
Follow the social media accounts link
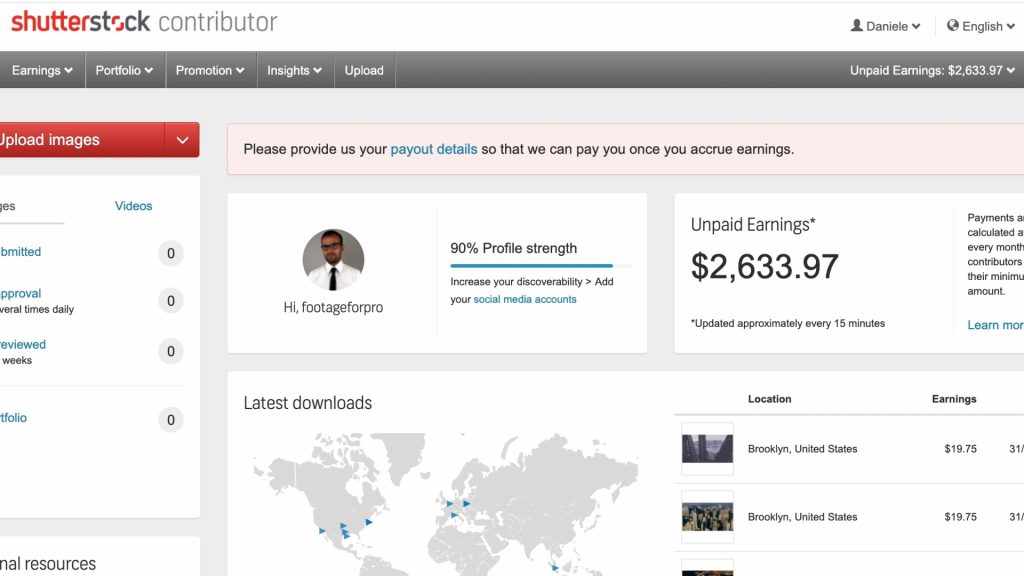(x=524, y=299)
